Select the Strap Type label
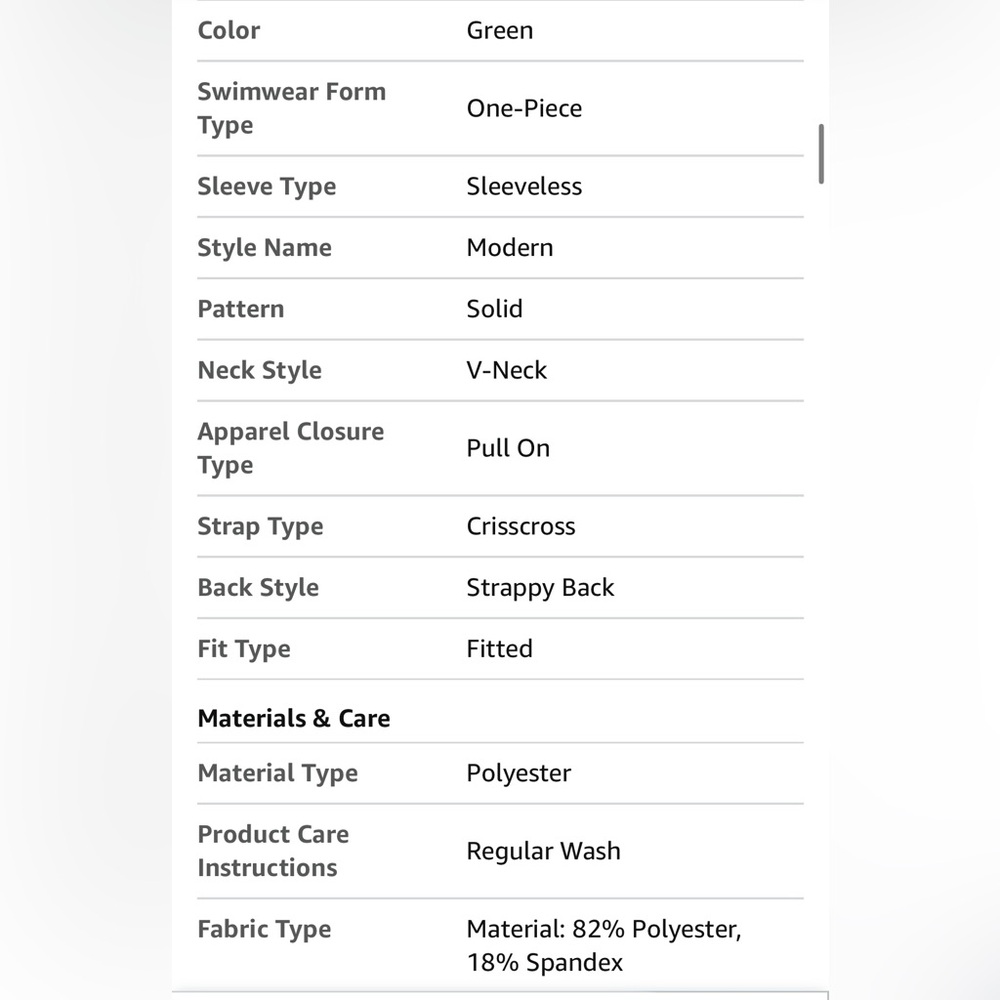This screenshot has width=1000, height=1000. tap(260, 526)
